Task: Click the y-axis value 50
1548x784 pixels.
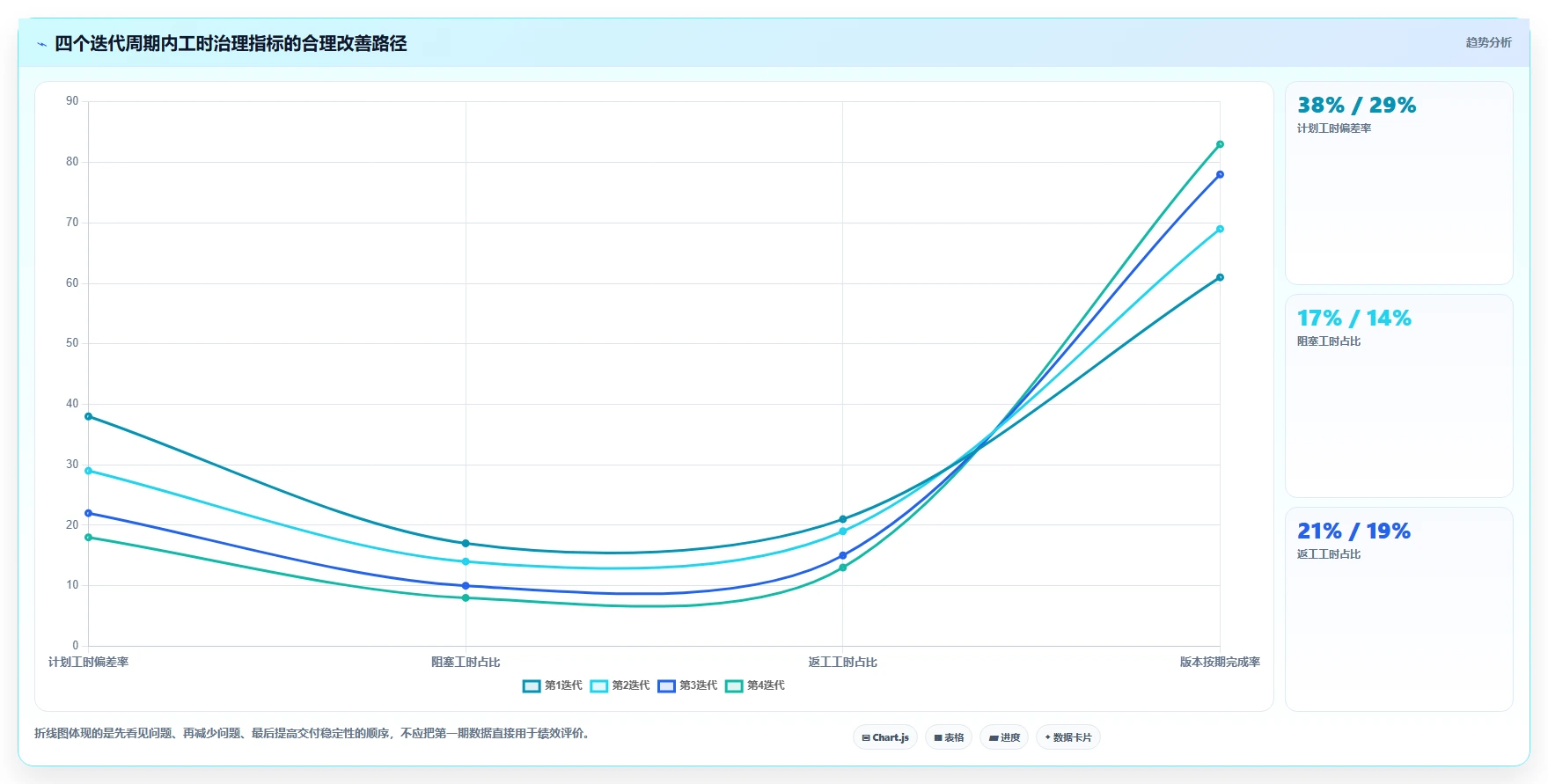Action: coord(72,343)
